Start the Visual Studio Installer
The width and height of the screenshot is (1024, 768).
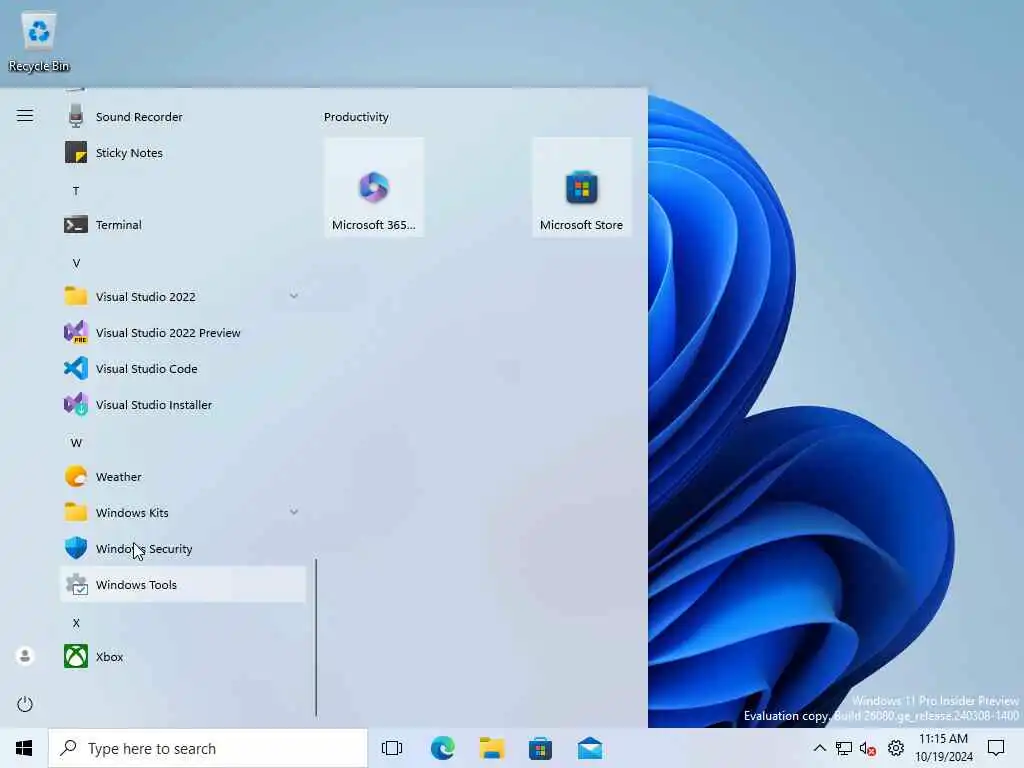click(x=183, y=404)
